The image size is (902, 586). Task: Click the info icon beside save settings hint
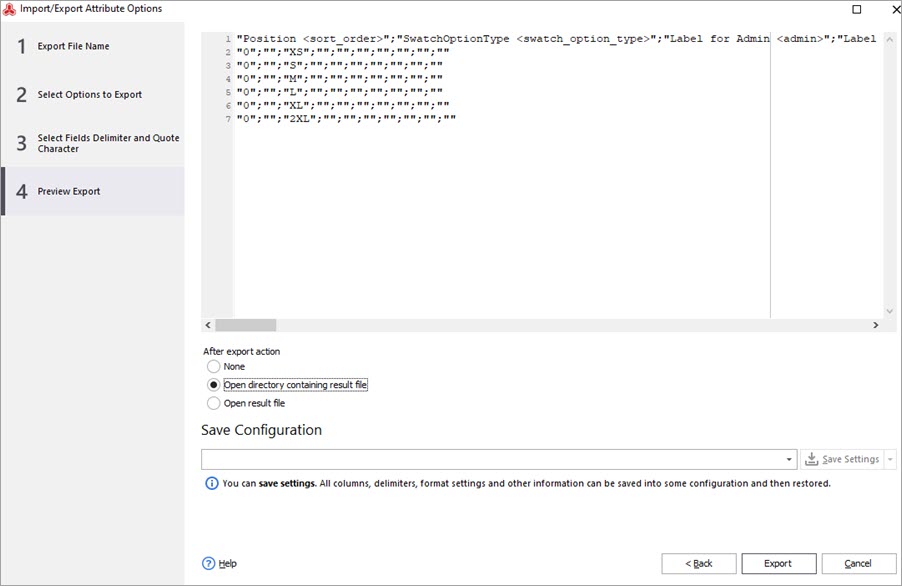click(212, 484)
